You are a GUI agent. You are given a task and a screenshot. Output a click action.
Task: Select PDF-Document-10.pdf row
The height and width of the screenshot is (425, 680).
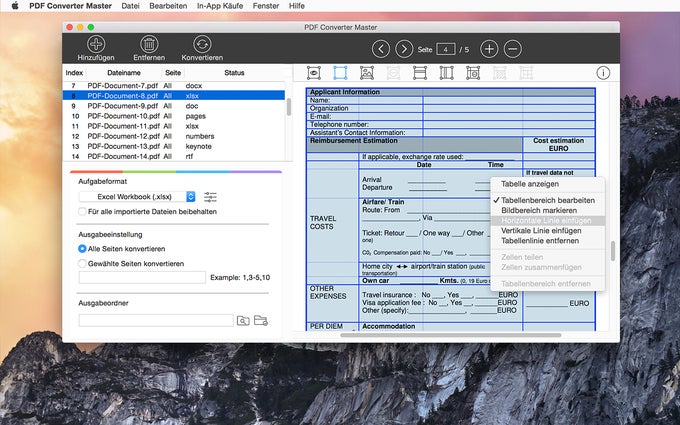click(174, 116)
